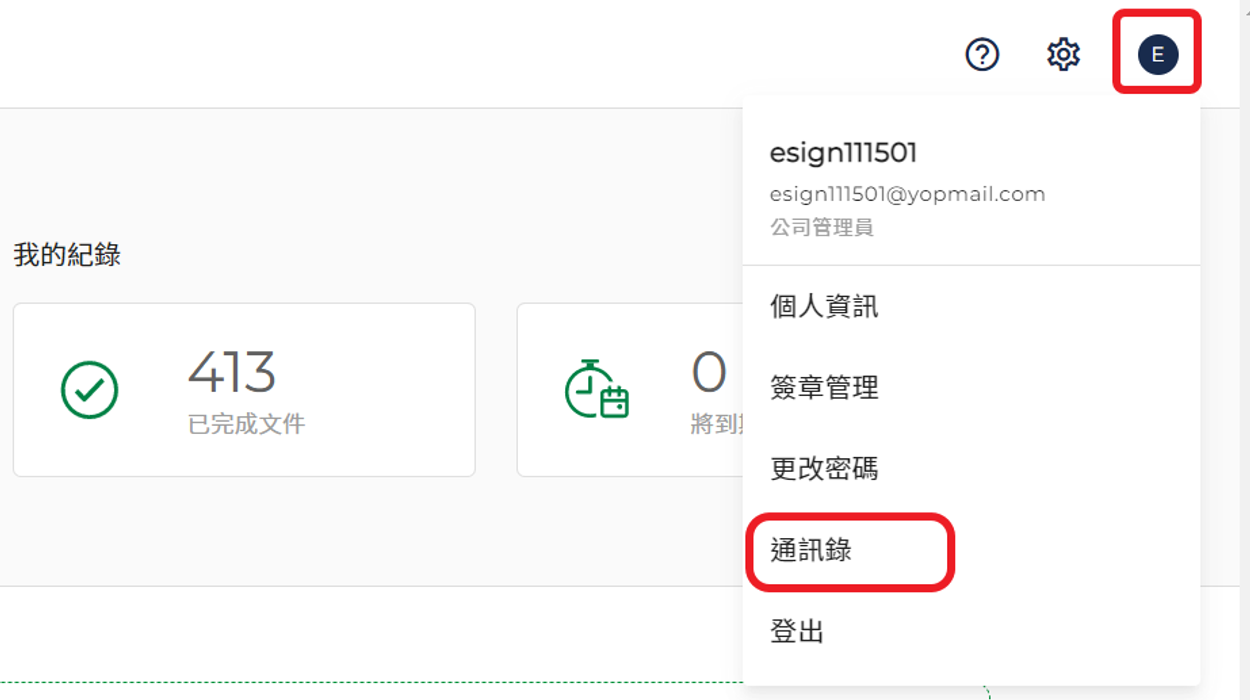The height and width of the screenshot is (700, 1250).
Task: Click the 公司管理員 role label
Action: 821,227
